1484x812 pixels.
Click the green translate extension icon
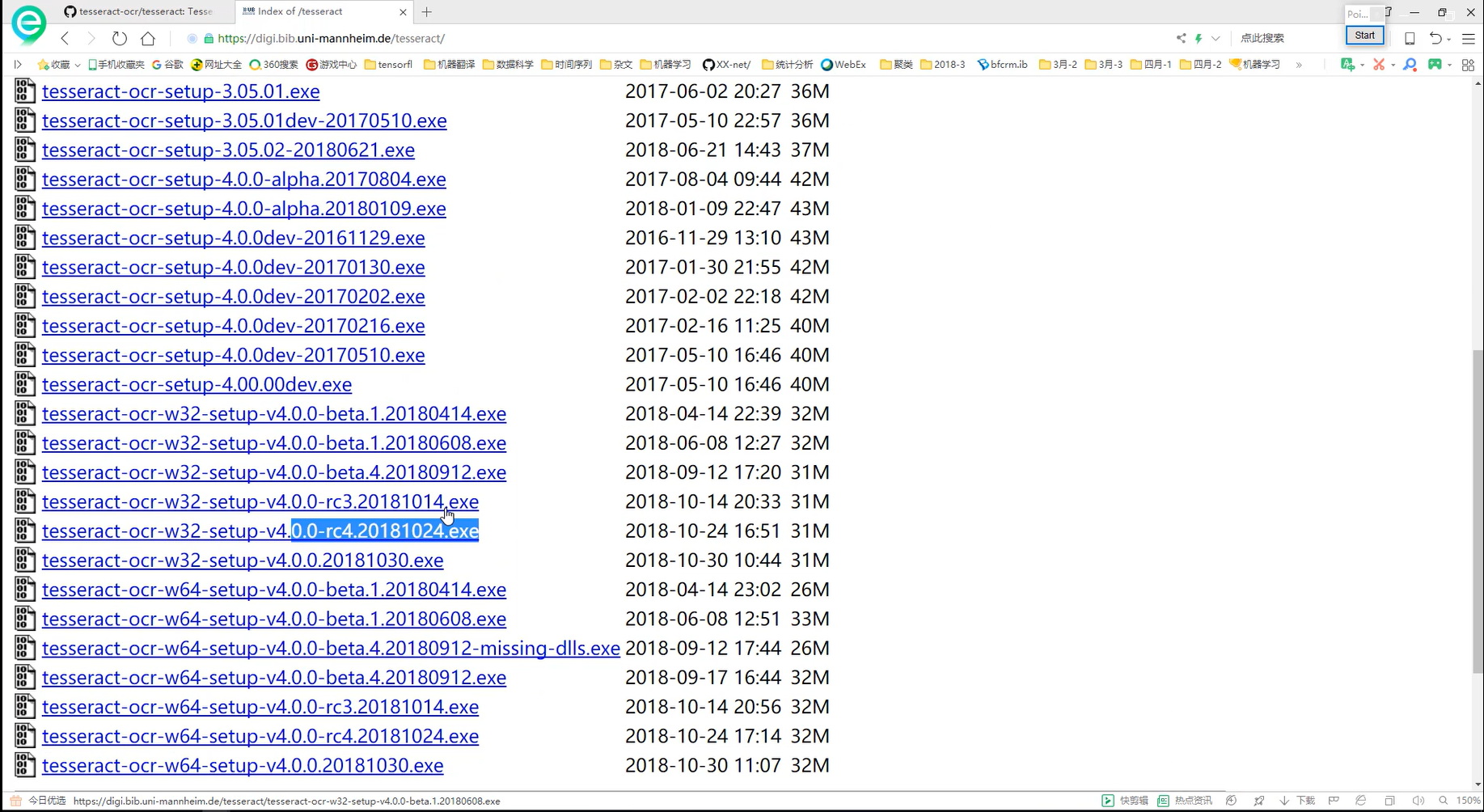[x=1347, y=64]
